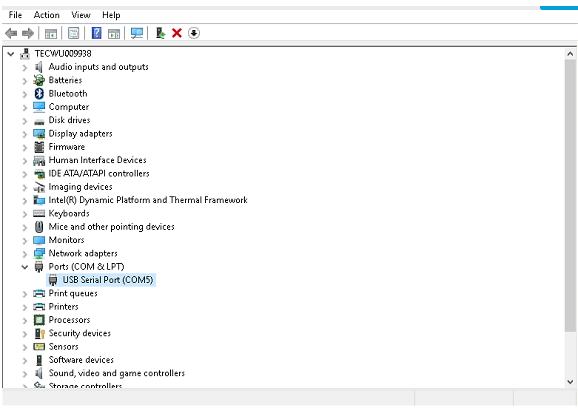
Task: Open the Help menu
Action: 111,15
